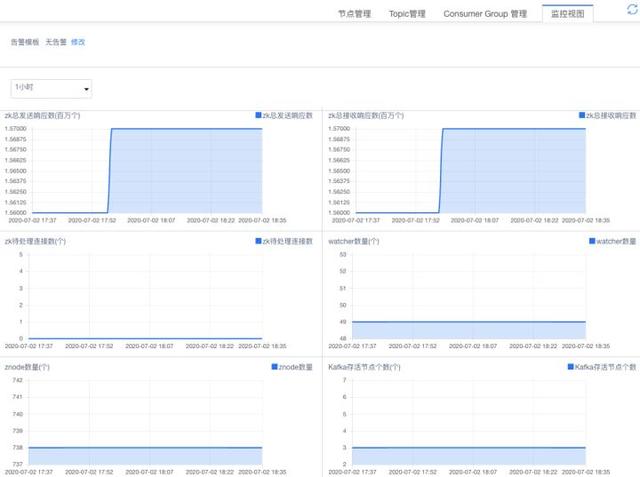Open the Topic管理 tab
This screenshot has height=477, width=640.
pyautogui.click(x=407, y=14)
